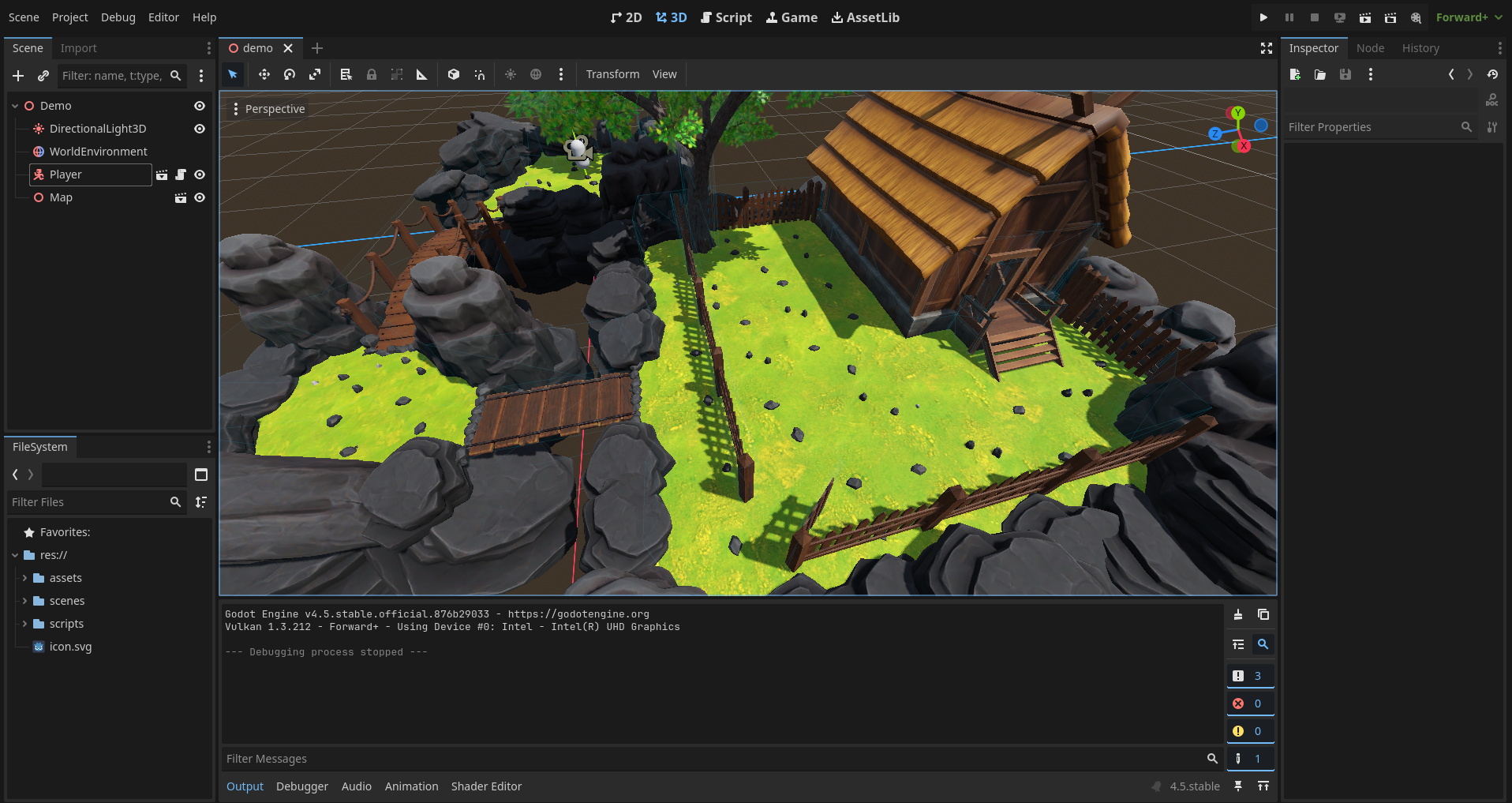Toggle visibility of the Map node
1512x803 pixels.
click(x=200, y=197)
